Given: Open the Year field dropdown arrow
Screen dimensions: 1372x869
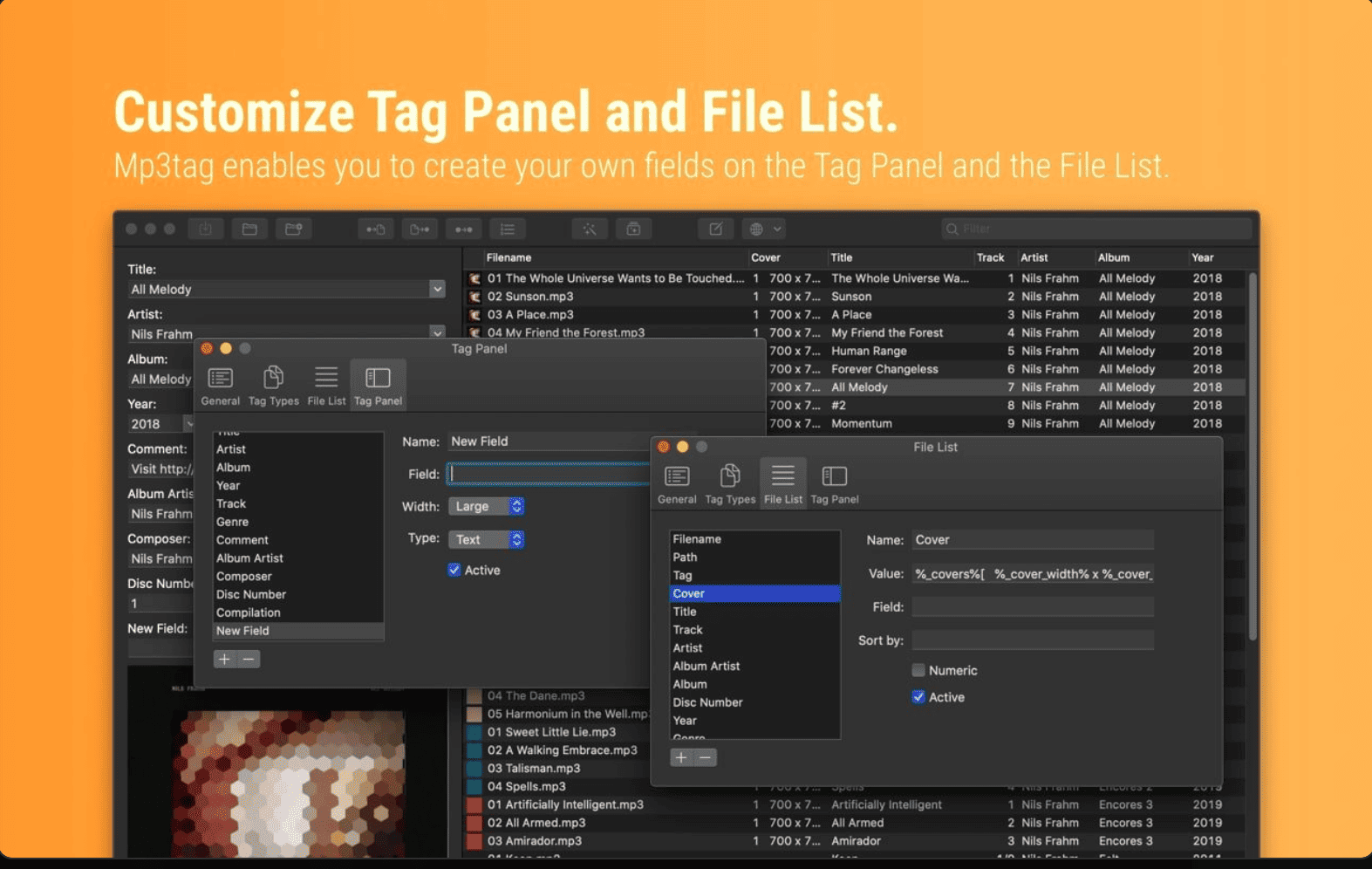Looking at the screenshot, I should [x=188, y=423].
